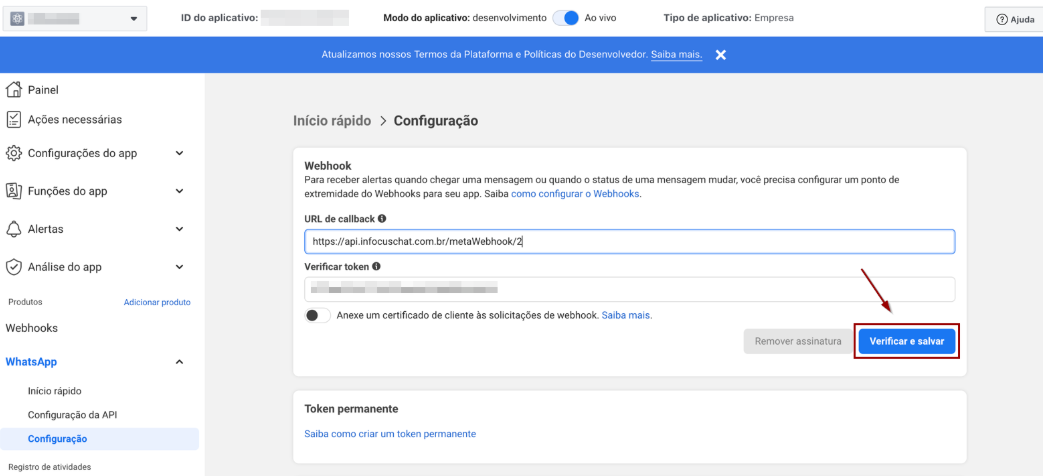Click the Alertas bell icon
1043x476 pixels.
coord(14,229)
